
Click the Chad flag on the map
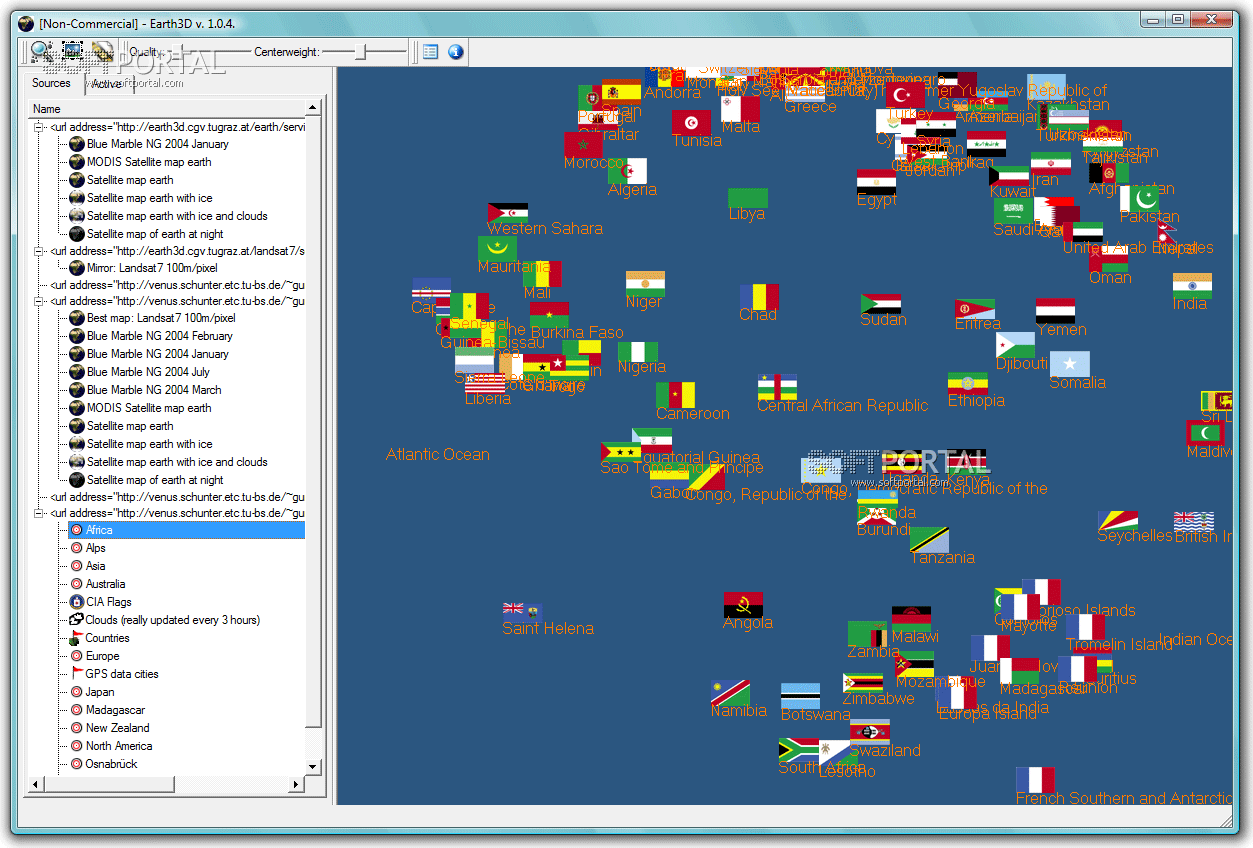coord(759,296)
